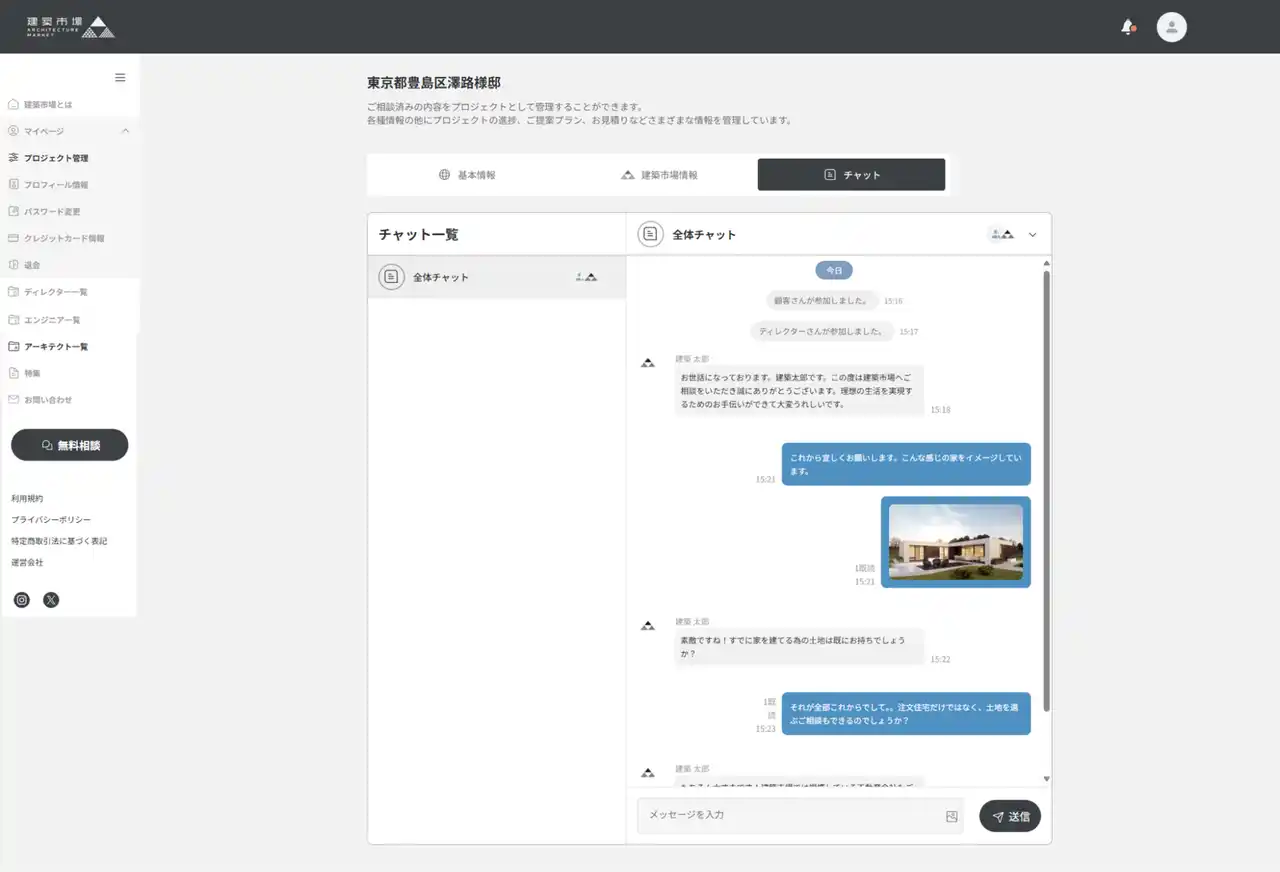Click the image attachment icon in message box

point(951,816)
